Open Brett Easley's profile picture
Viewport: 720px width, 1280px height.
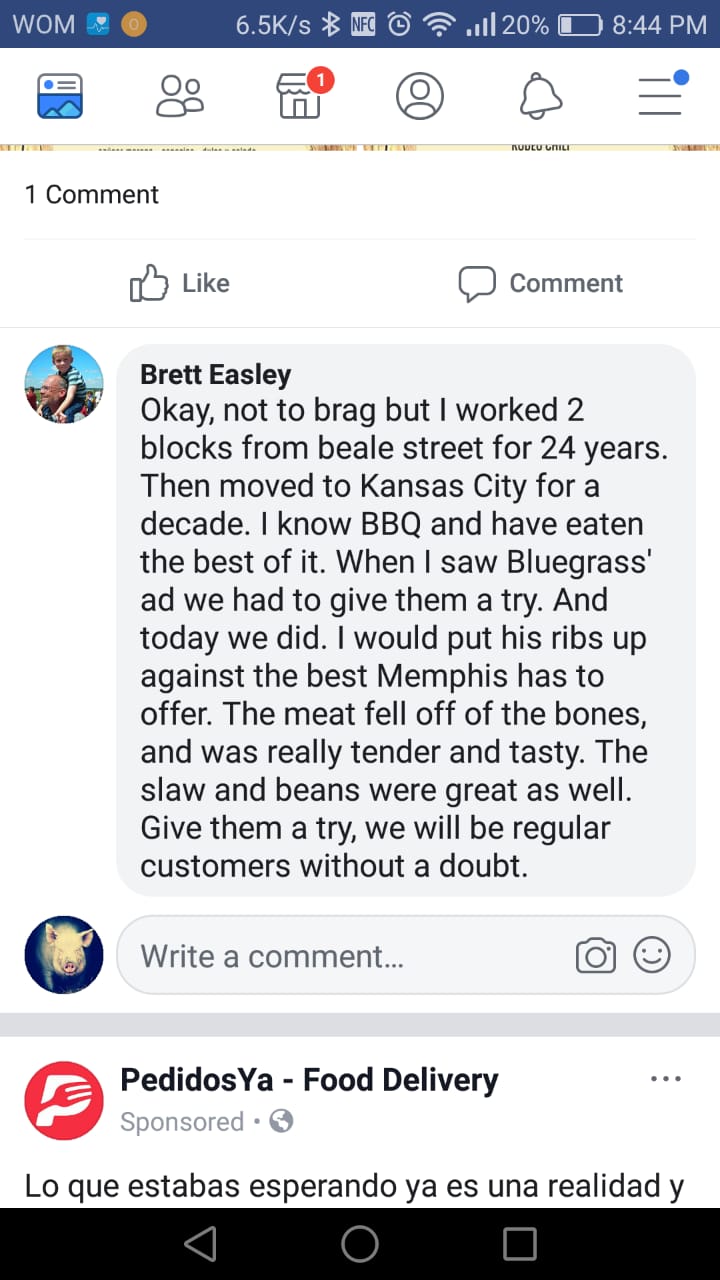tap(64, 385)
